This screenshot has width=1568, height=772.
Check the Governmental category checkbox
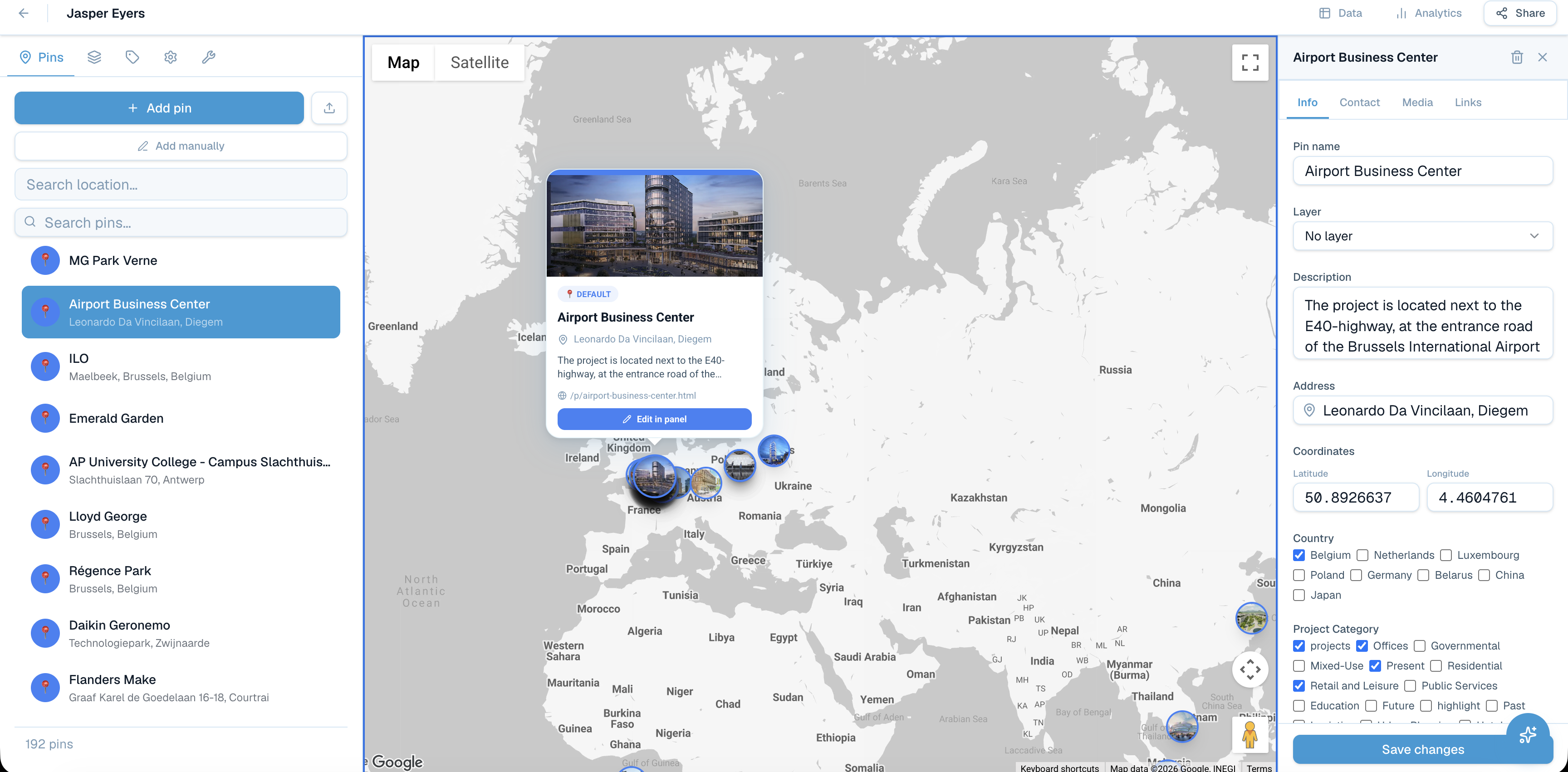[x=1420, y=645]
